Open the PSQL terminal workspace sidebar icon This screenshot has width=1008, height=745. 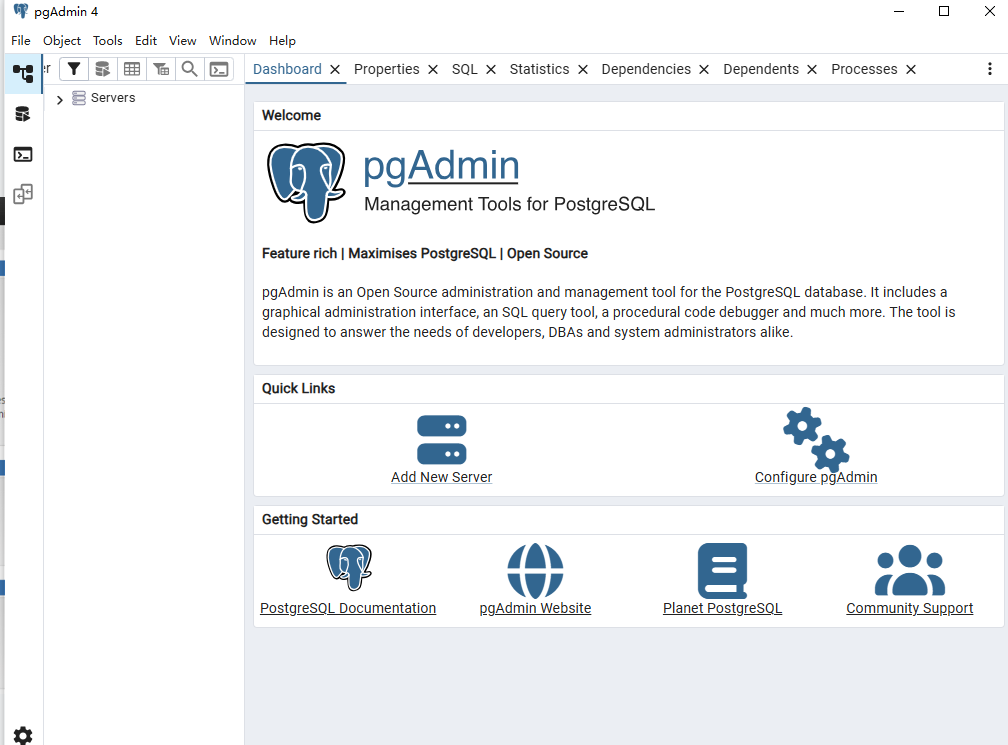(x=23, y=154)
